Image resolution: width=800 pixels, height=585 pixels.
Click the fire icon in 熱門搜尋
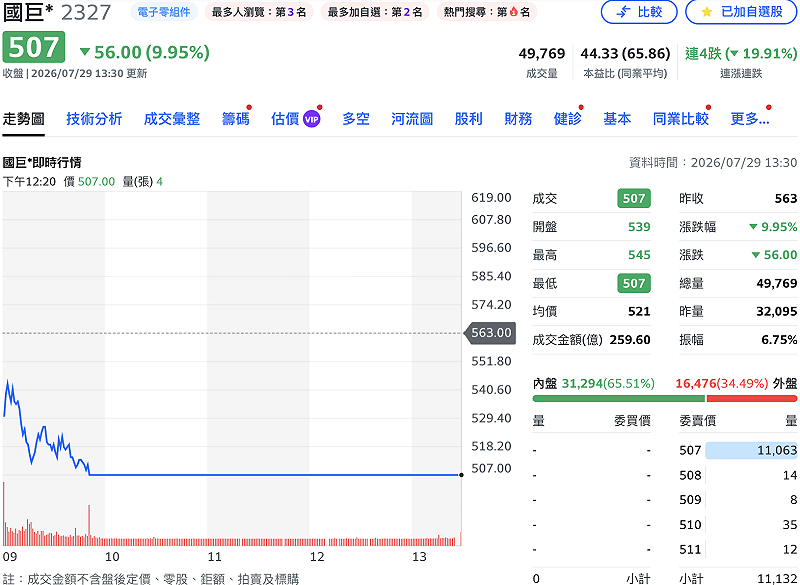click(x=514, y=12)
